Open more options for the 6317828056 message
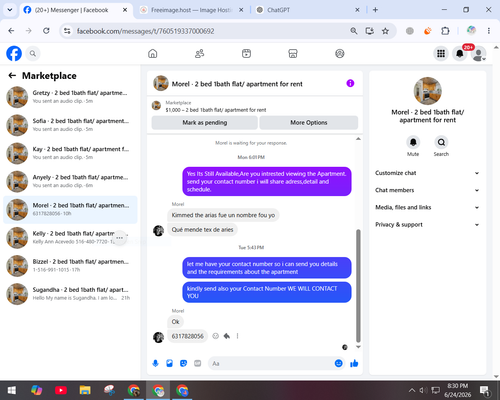 237,336
